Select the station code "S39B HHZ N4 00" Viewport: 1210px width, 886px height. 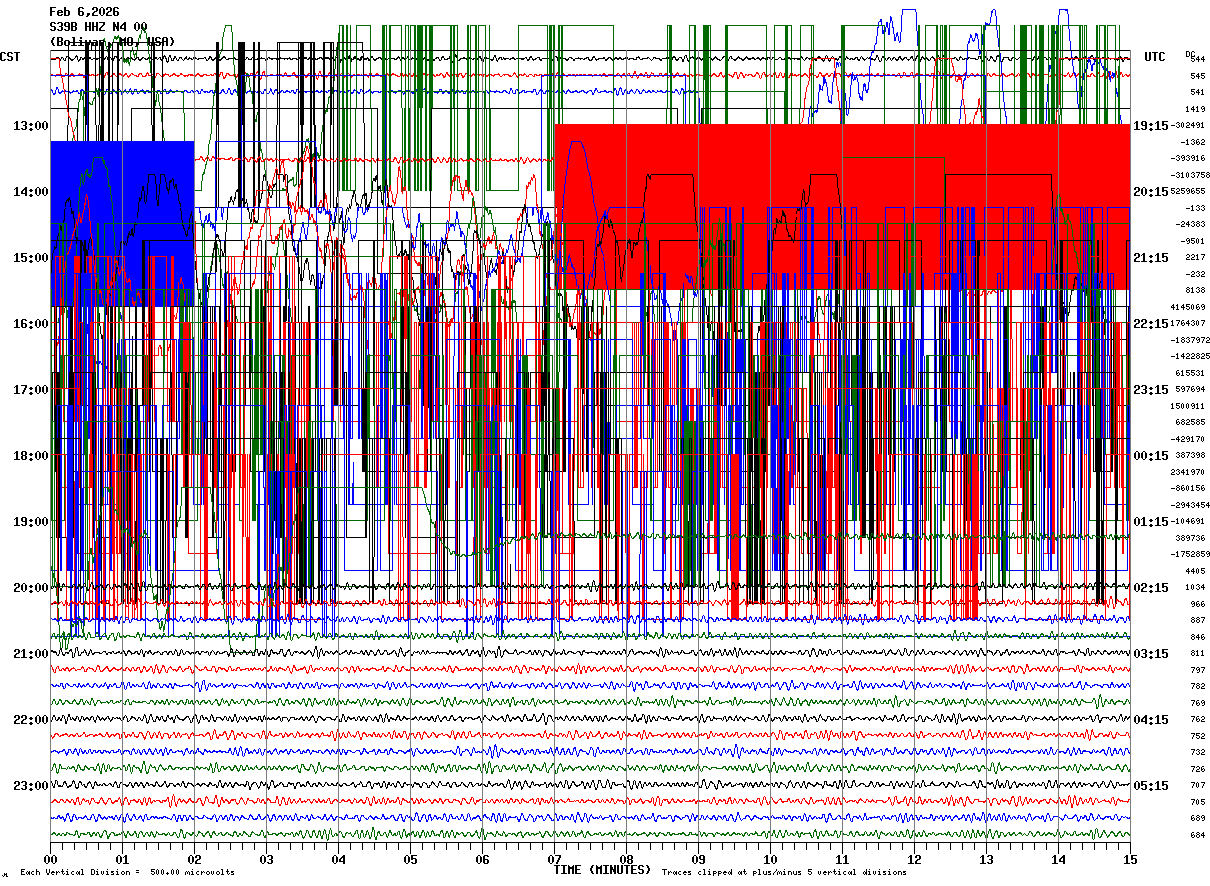pyautogui.click(x=98, y=27)
